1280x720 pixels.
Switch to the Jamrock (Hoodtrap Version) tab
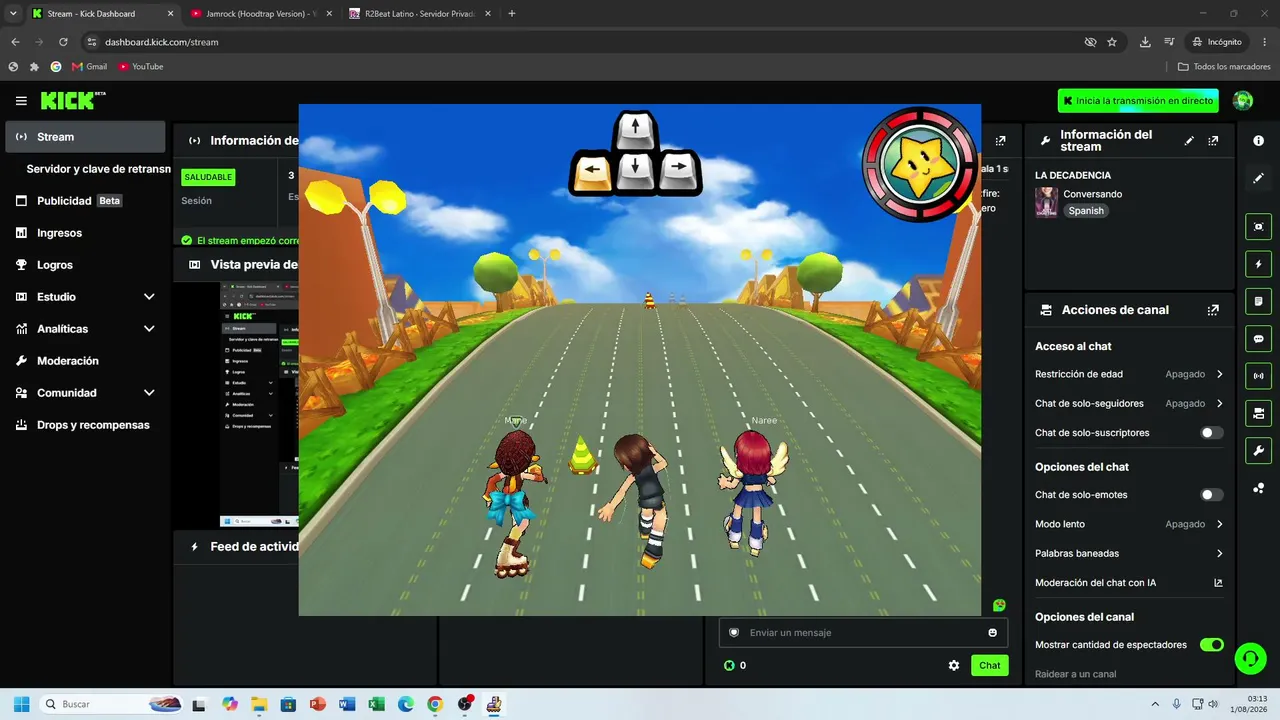point(261,14)
